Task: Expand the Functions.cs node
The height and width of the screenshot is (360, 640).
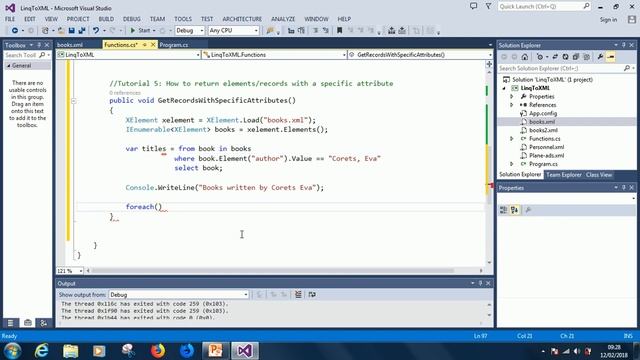Action: coord(512,139)
